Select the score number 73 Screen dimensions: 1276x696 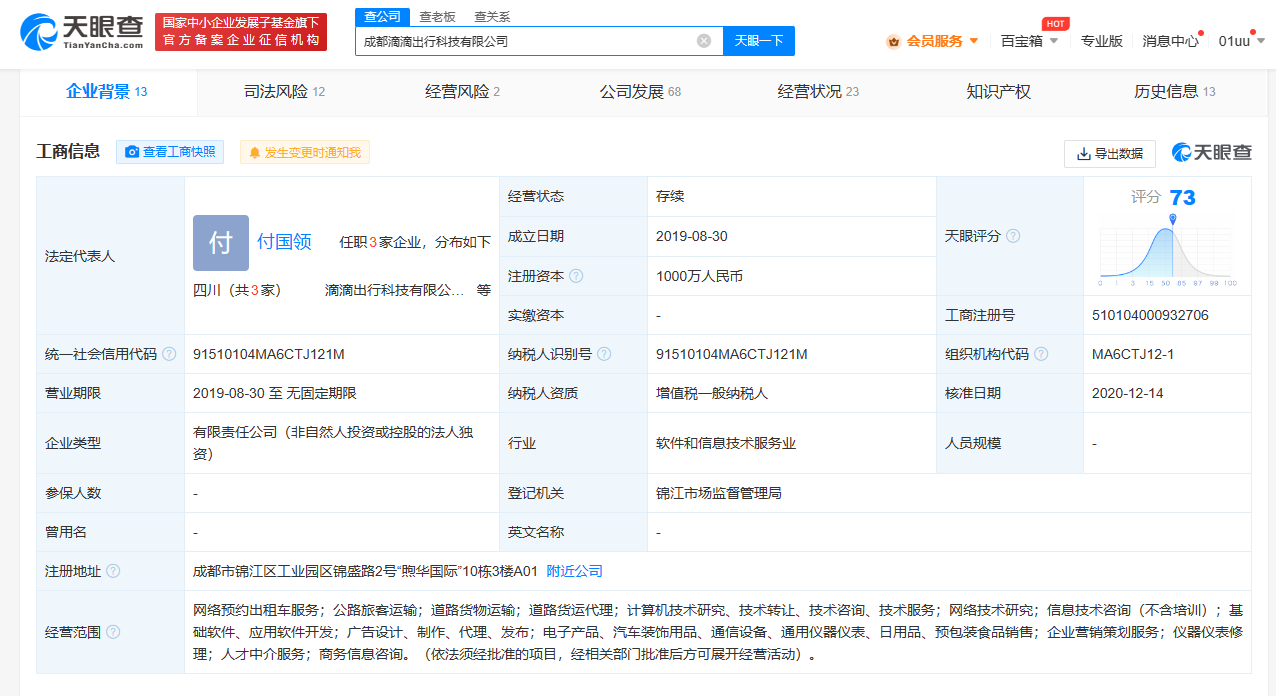click(1182, 197)
